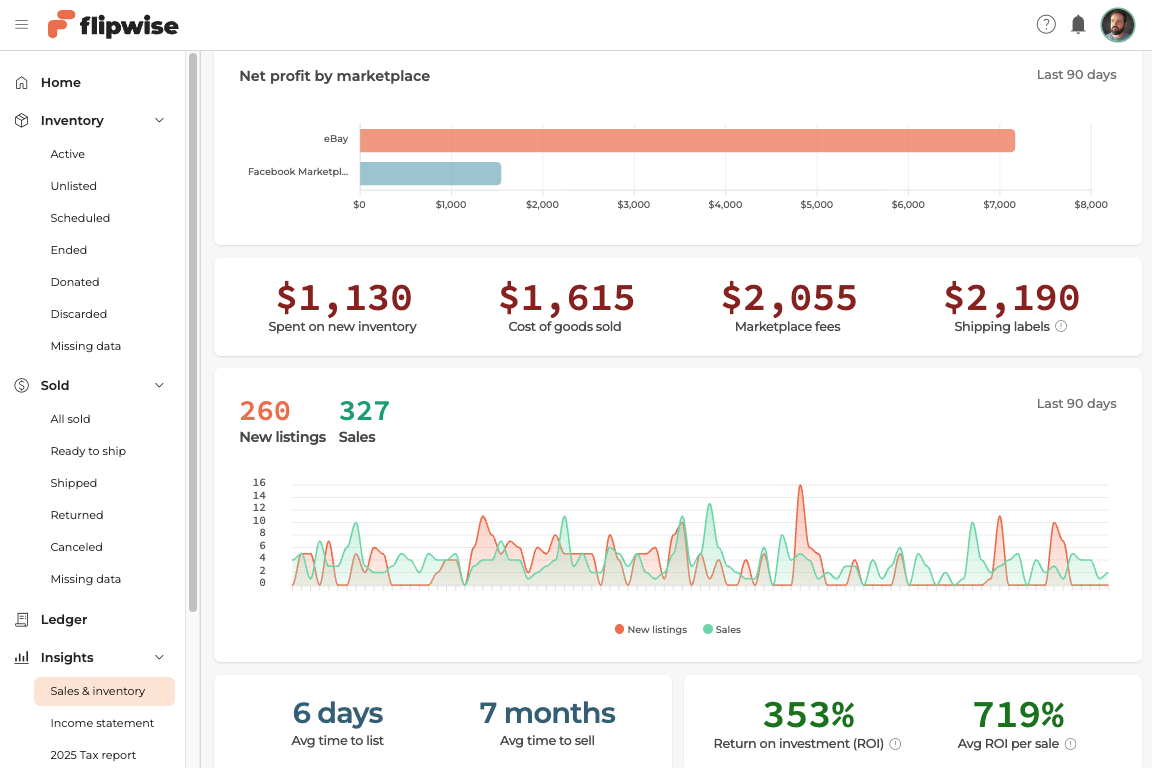Open Shipped items
The height and width of the screenshot is (768, 1152).
[73, 483]
